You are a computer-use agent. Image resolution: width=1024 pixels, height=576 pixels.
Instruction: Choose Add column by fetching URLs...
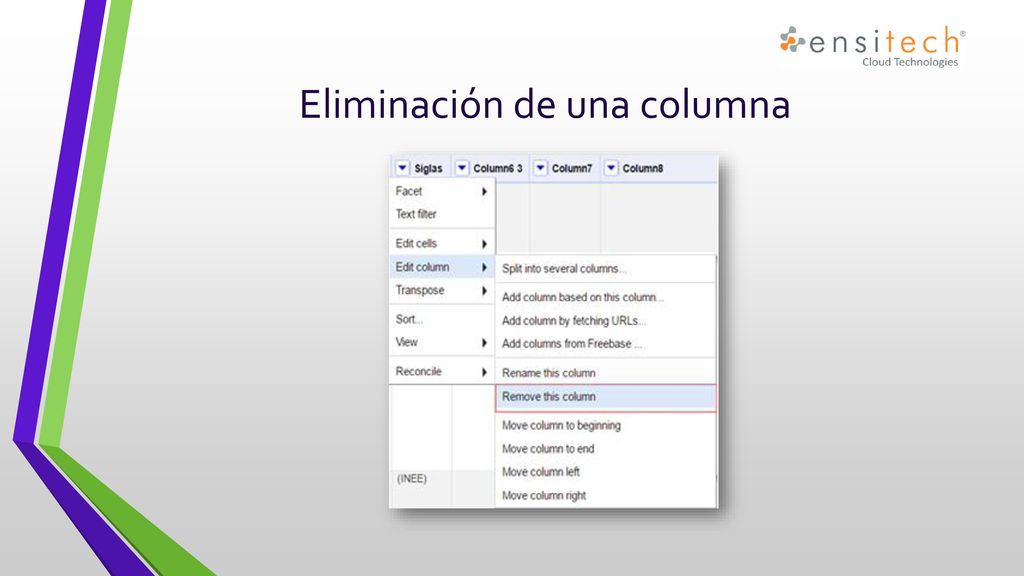click(x=605, y=321)
